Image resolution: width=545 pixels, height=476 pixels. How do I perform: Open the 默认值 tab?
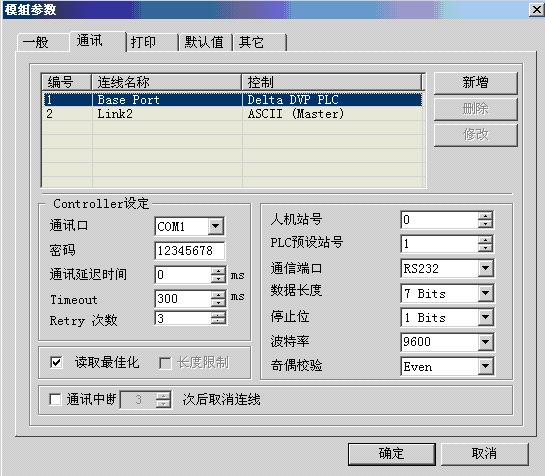tap(206, 43)
